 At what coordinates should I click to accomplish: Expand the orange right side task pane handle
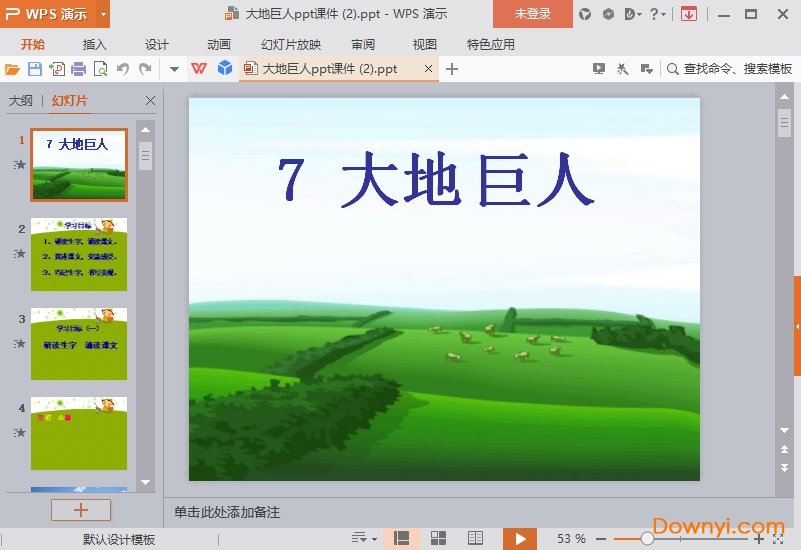click(797, 326)
